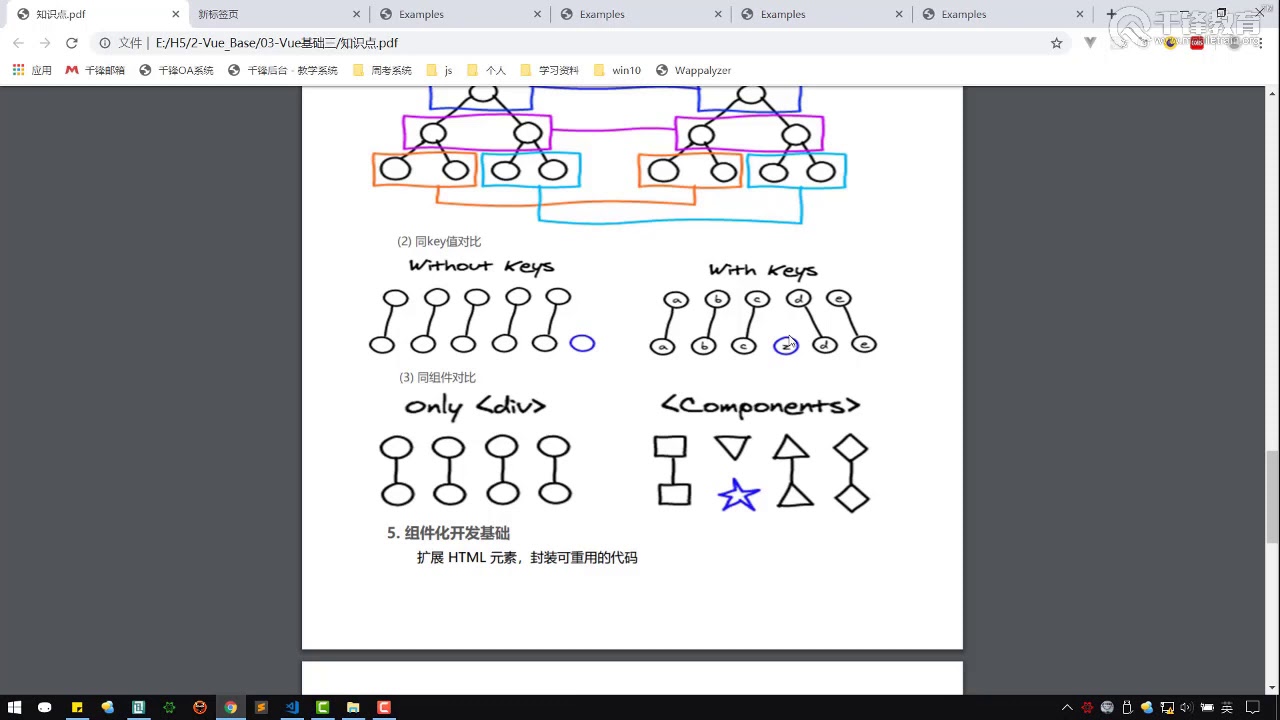Close the 知识点.pdf tab
This screenshot has height=720, width=1280.
coord(176,14)
